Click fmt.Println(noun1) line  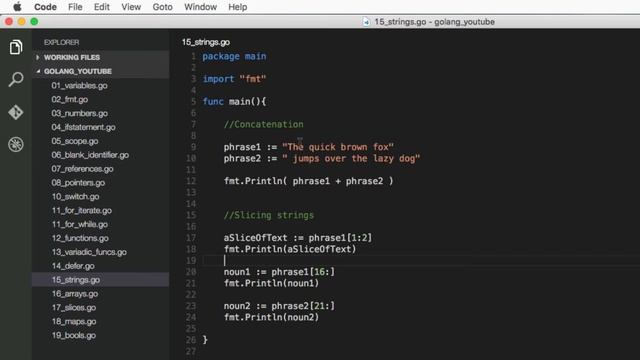tap(271, 283)
